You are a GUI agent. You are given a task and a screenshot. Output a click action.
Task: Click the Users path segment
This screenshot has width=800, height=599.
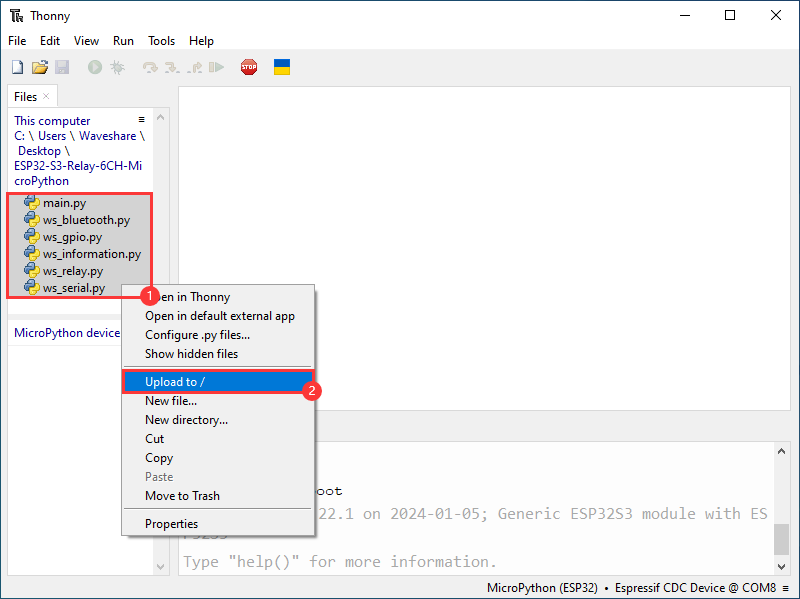coord(52,136)
